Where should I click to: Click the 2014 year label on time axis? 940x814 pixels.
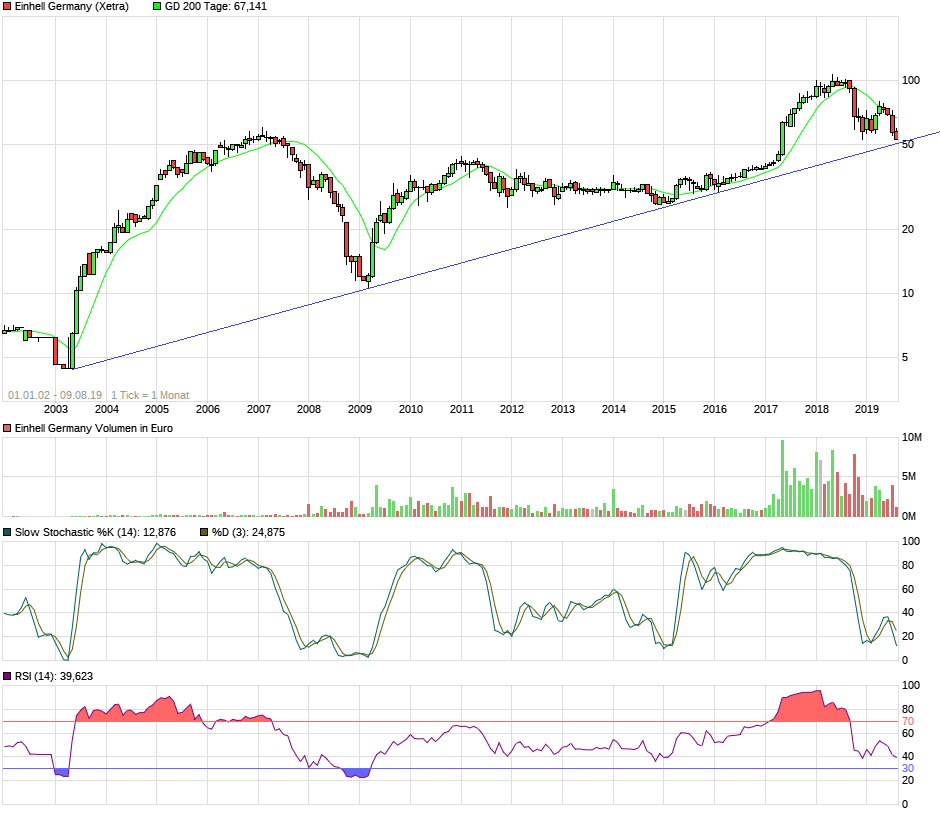coord(613,409)
